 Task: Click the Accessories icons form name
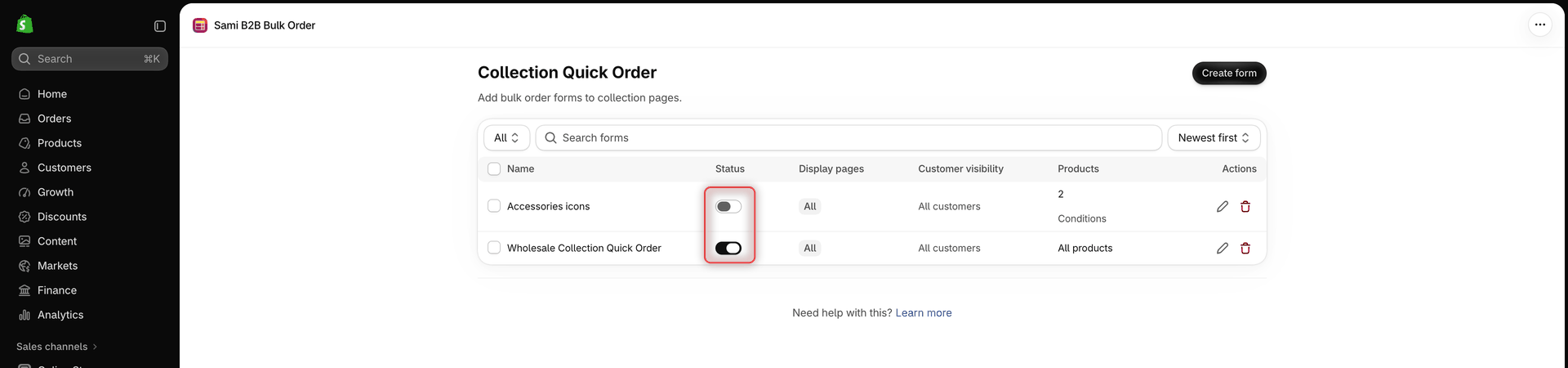pyautogui.click(x=548, y=206)
